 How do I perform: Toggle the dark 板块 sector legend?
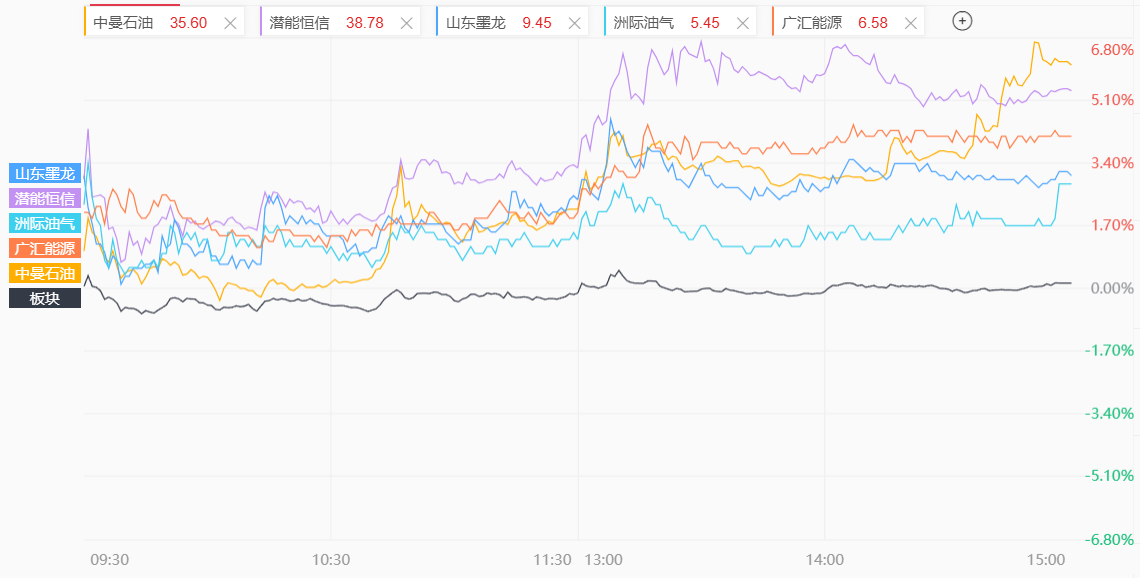tap(45, 298)
